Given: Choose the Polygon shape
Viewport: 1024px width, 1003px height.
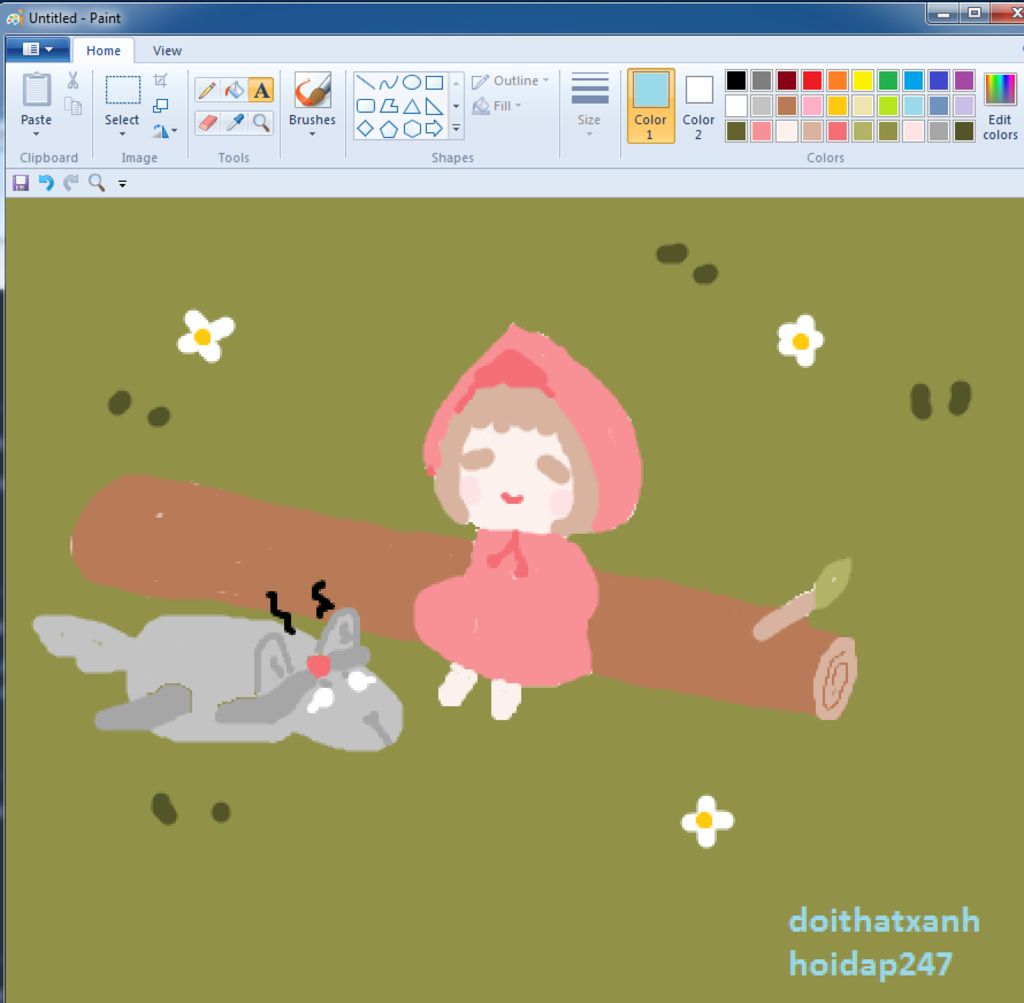Looking at the screenshot, I should tap(389, 106).
